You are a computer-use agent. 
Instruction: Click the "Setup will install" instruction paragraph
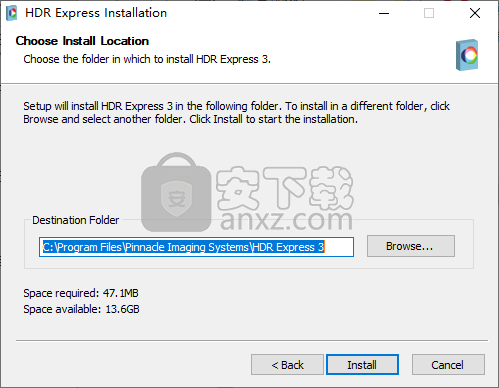(x=236, y=113)
